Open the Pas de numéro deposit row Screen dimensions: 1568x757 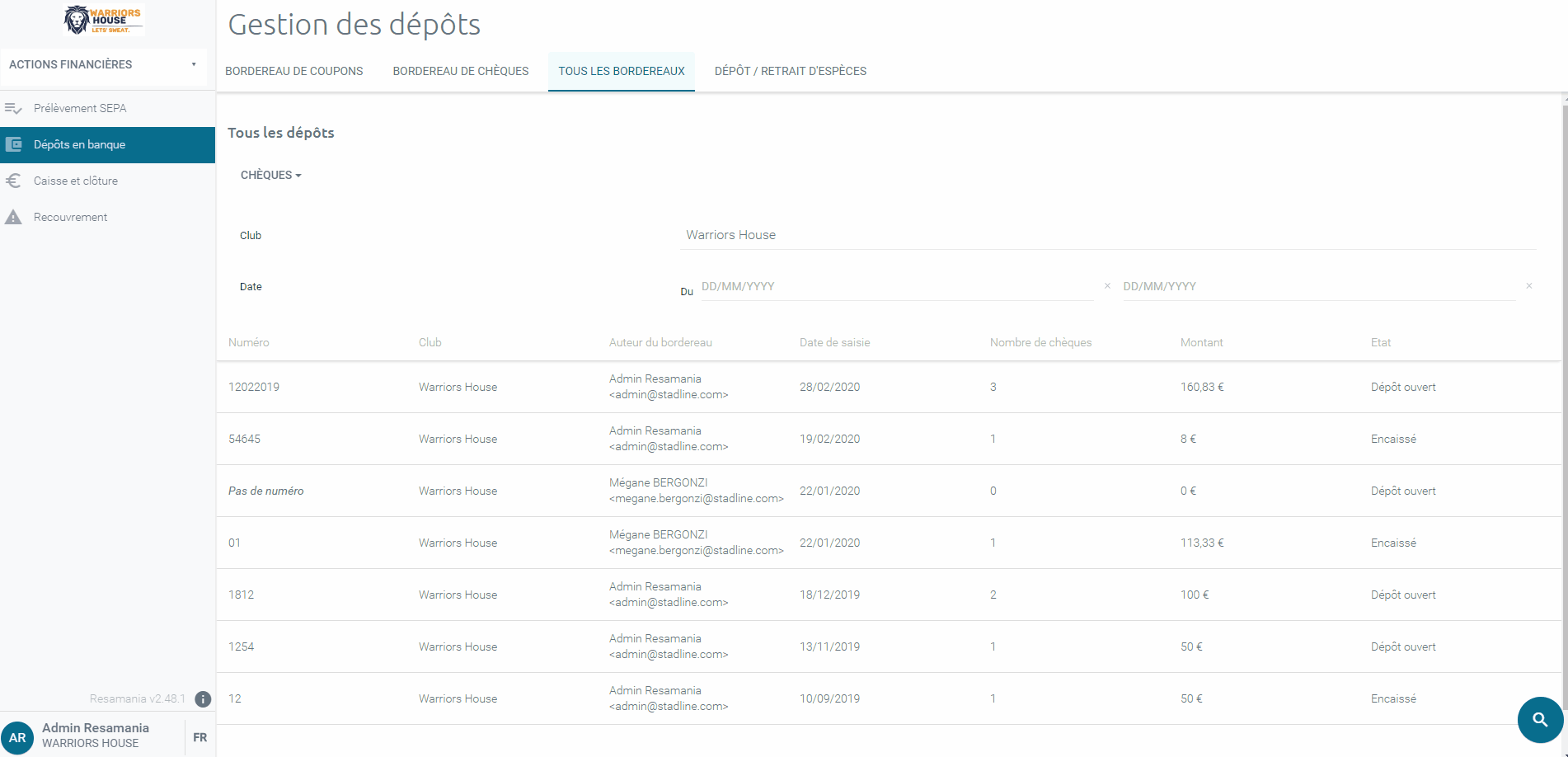click(889, 491)
